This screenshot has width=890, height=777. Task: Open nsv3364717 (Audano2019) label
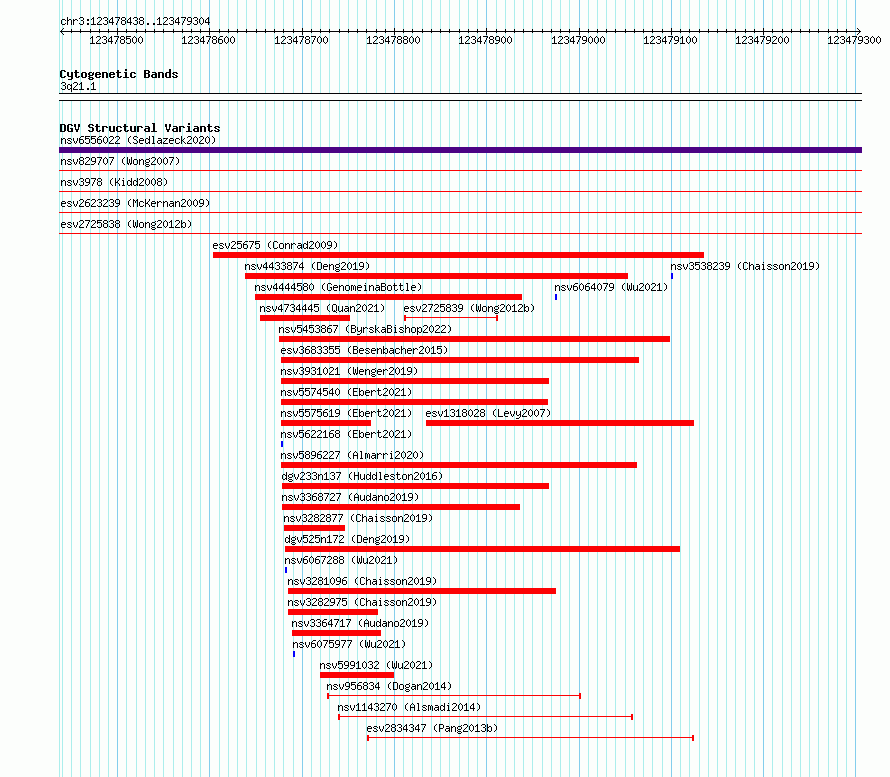click(x=360, y=623)
